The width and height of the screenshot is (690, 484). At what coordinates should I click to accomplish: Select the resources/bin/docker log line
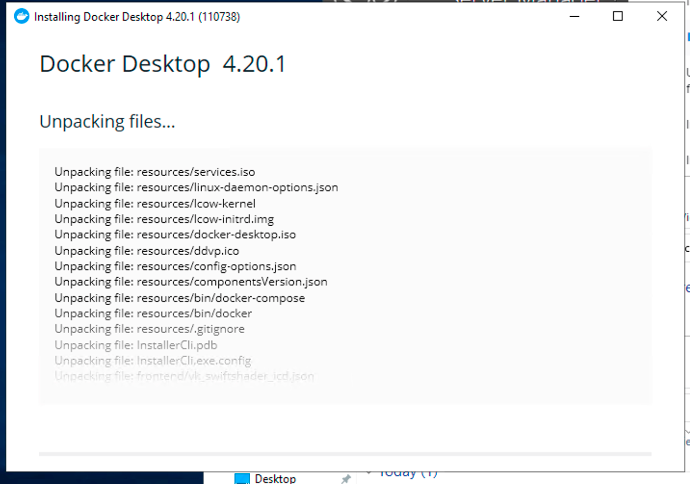(x=153, y=313)
